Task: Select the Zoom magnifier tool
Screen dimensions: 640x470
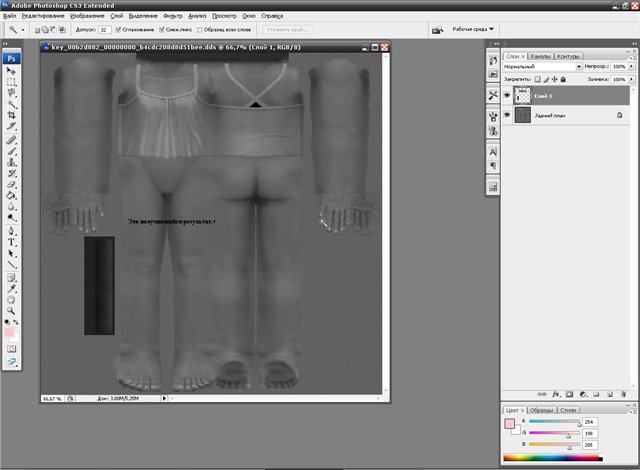Action: [x=12, y=309]
